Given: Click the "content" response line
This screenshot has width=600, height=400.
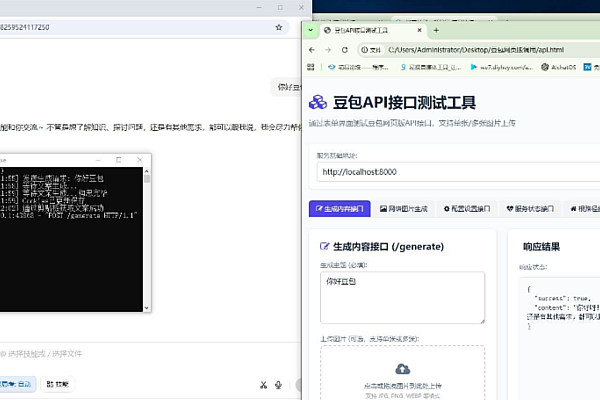Looking at the screenshot, I should click(x=567, y=307).
